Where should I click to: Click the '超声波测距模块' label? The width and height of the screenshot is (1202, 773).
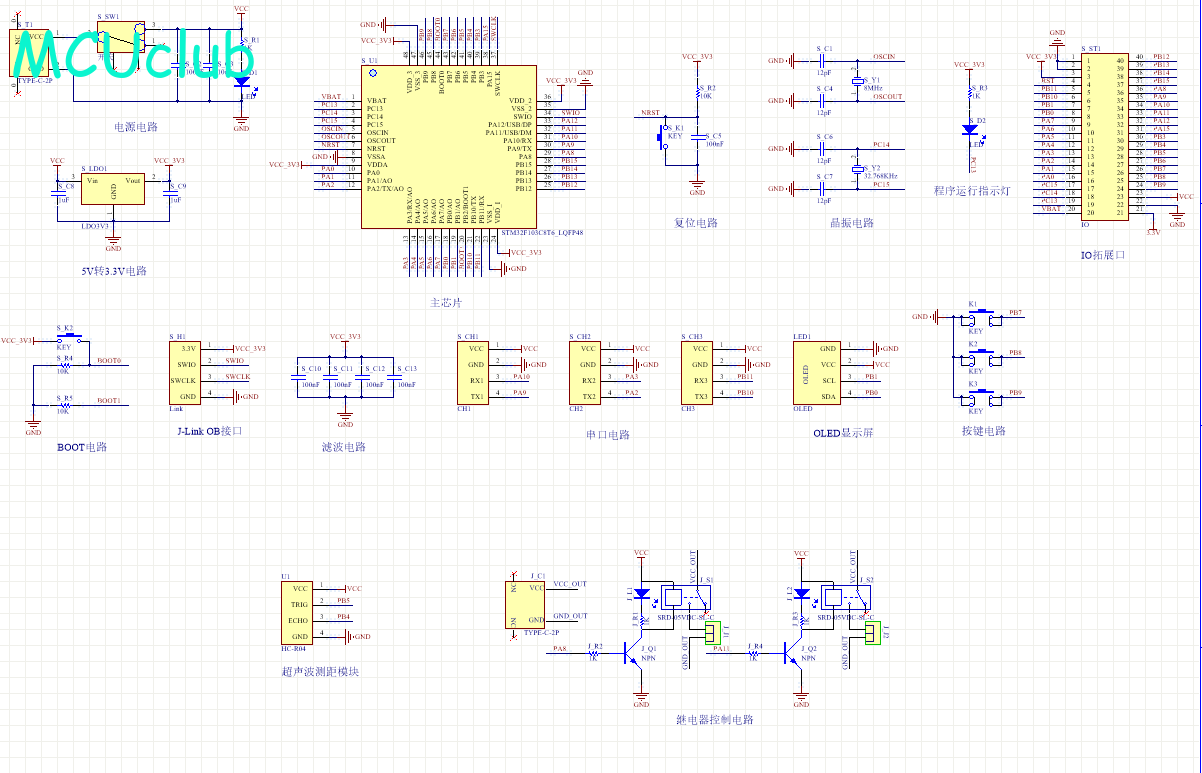click(320, 671)
